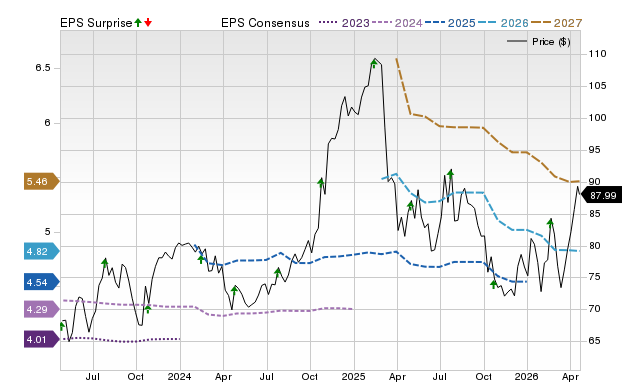Click the 2025 label on the date axis
The image size is (640, 382).
[x=353, y=376]
